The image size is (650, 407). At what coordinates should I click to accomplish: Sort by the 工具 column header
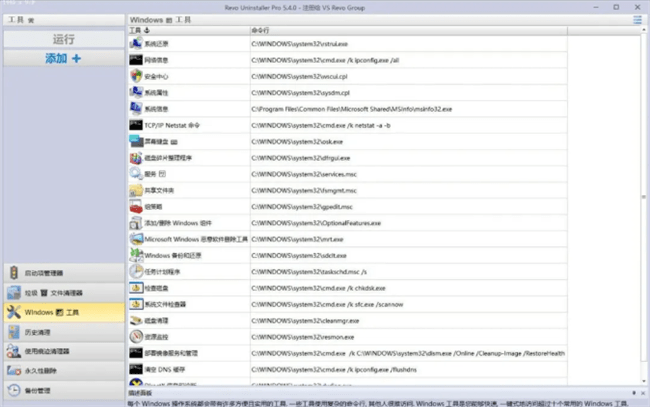(189, 30)
